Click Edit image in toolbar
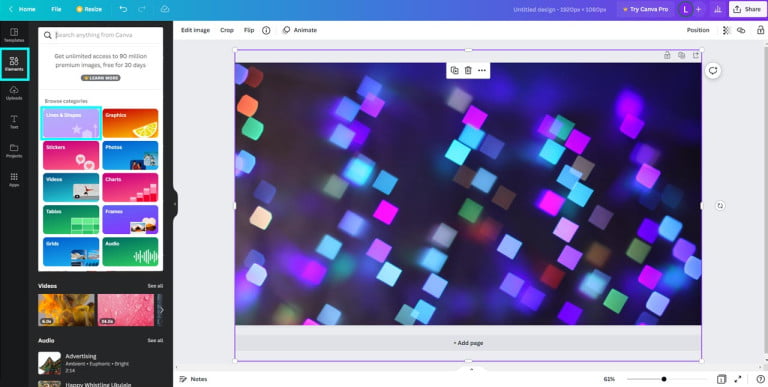768x387 pixels. pos(195,30)
